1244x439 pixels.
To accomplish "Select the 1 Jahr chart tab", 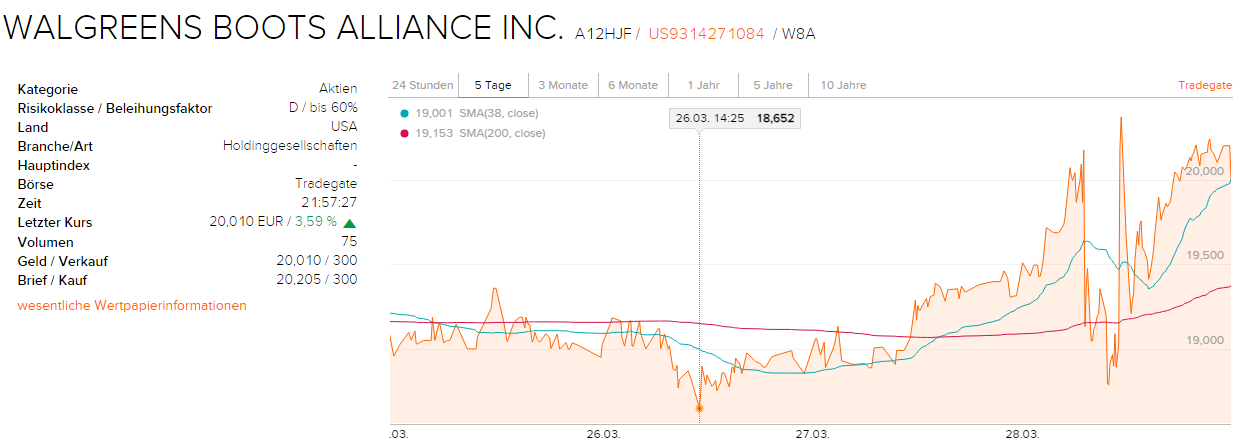I will point(703,85).
